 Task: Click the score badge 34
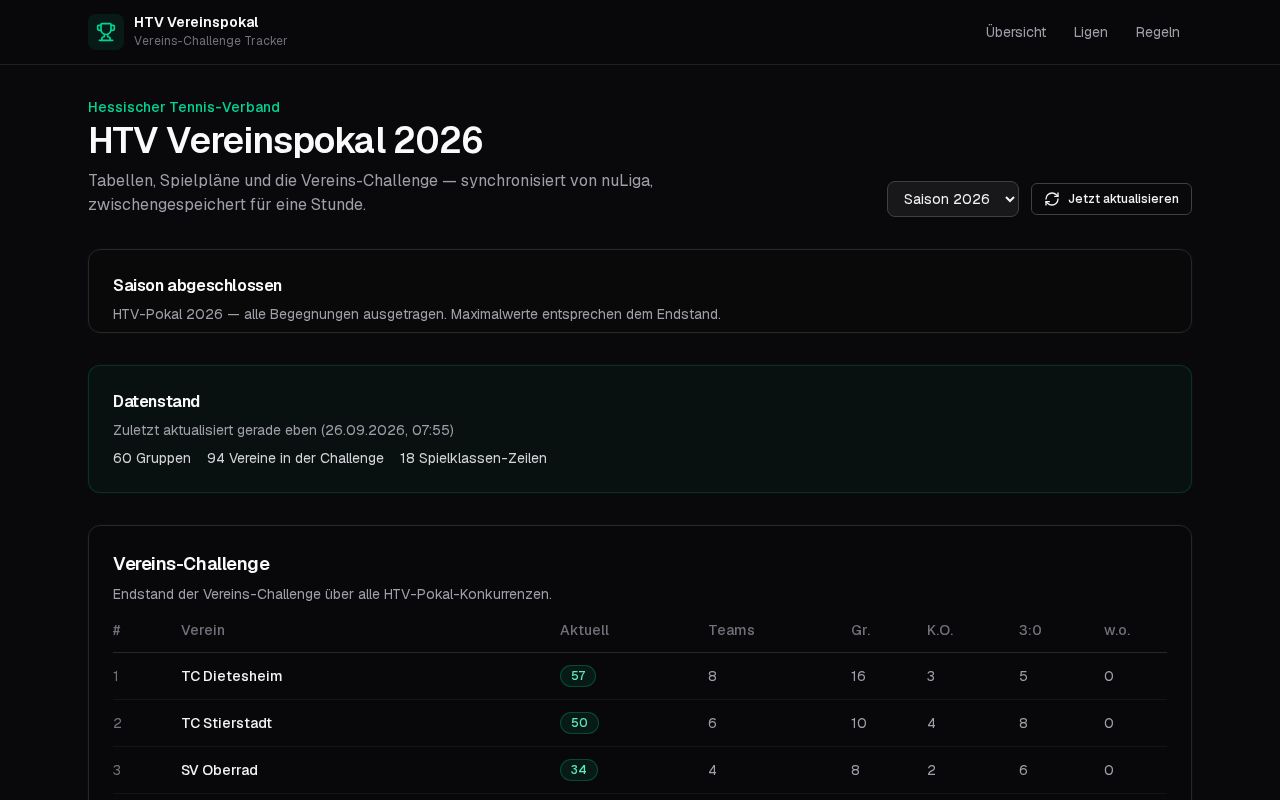[x=579, y=770]
